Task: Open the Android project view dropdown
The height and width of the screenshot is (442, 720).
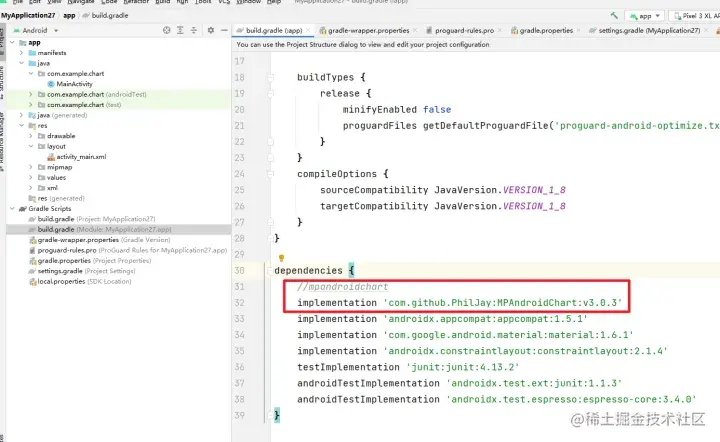Action: tap(36, 30)
